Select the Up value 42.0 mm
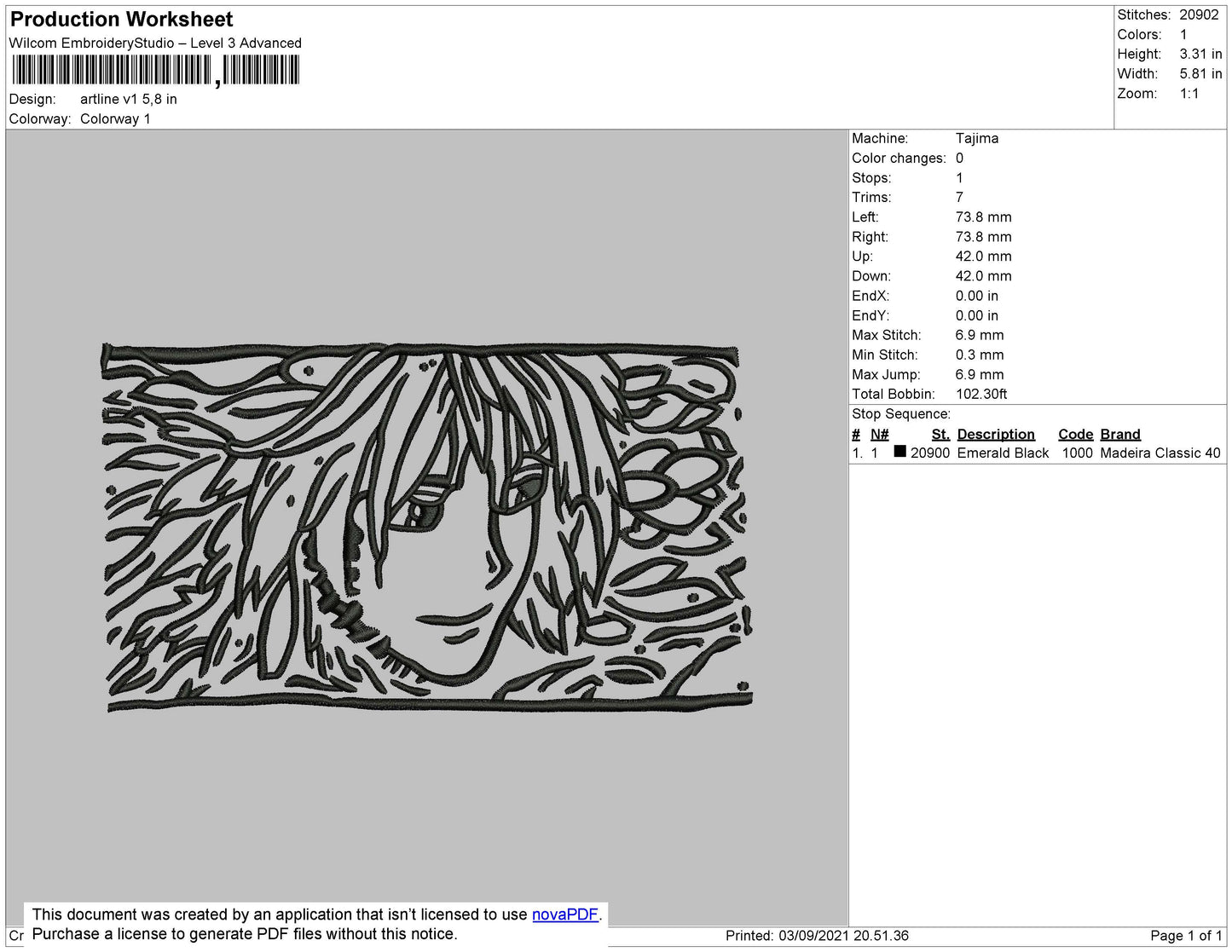This screenshot has width=1232, height=952. 983,257
